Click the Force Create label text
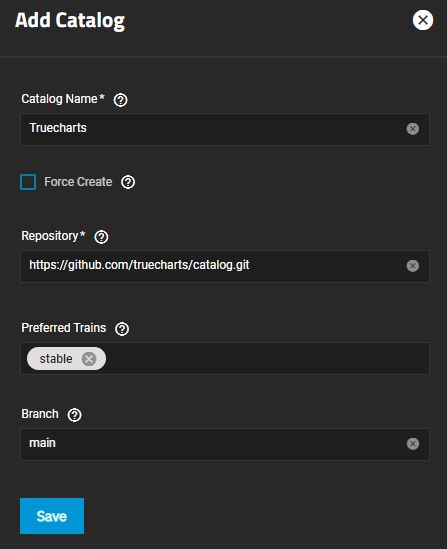 78,182
